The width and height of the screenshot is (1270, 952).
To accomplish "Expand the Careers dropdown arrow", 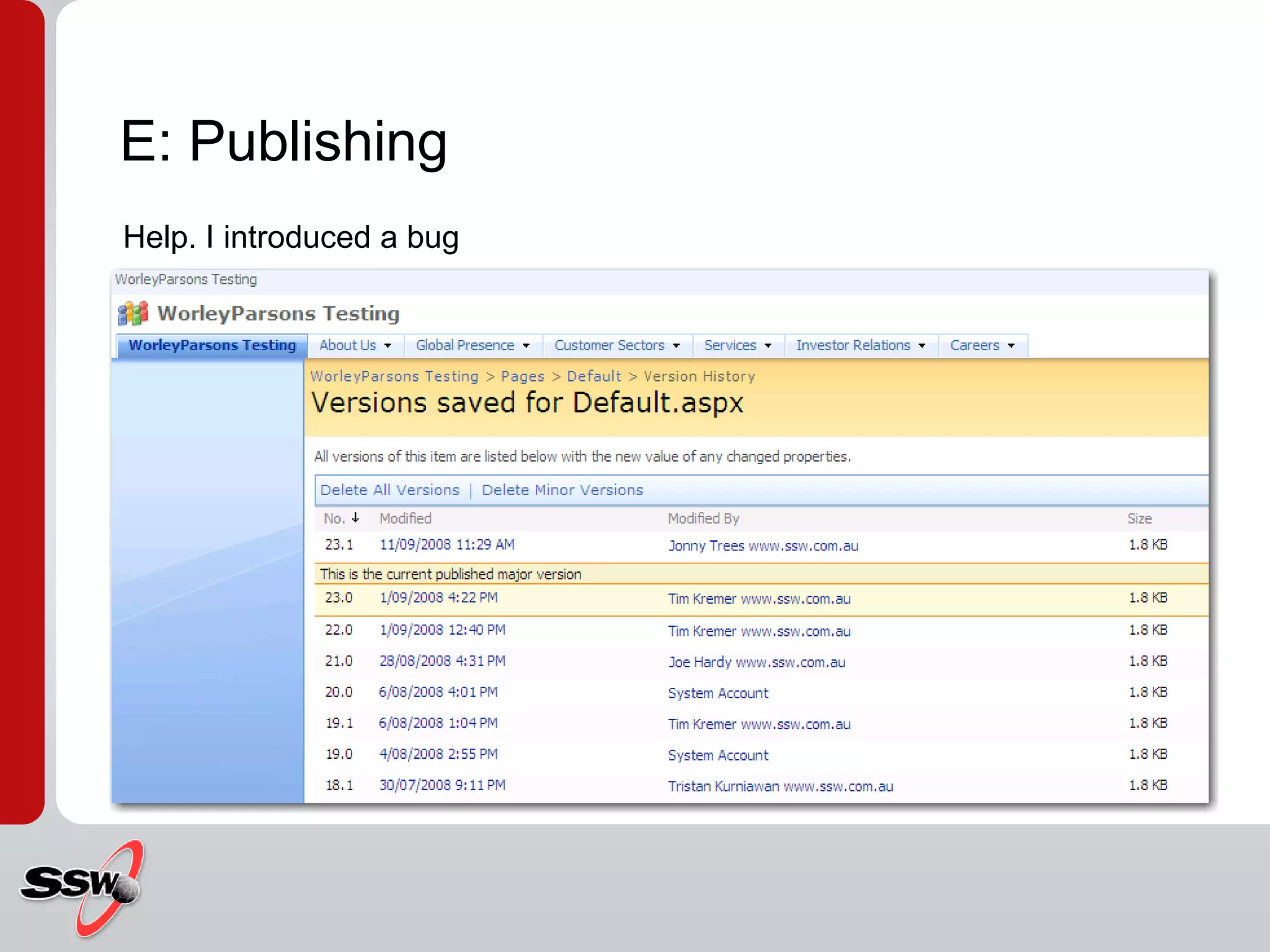I will (1011, 346).
